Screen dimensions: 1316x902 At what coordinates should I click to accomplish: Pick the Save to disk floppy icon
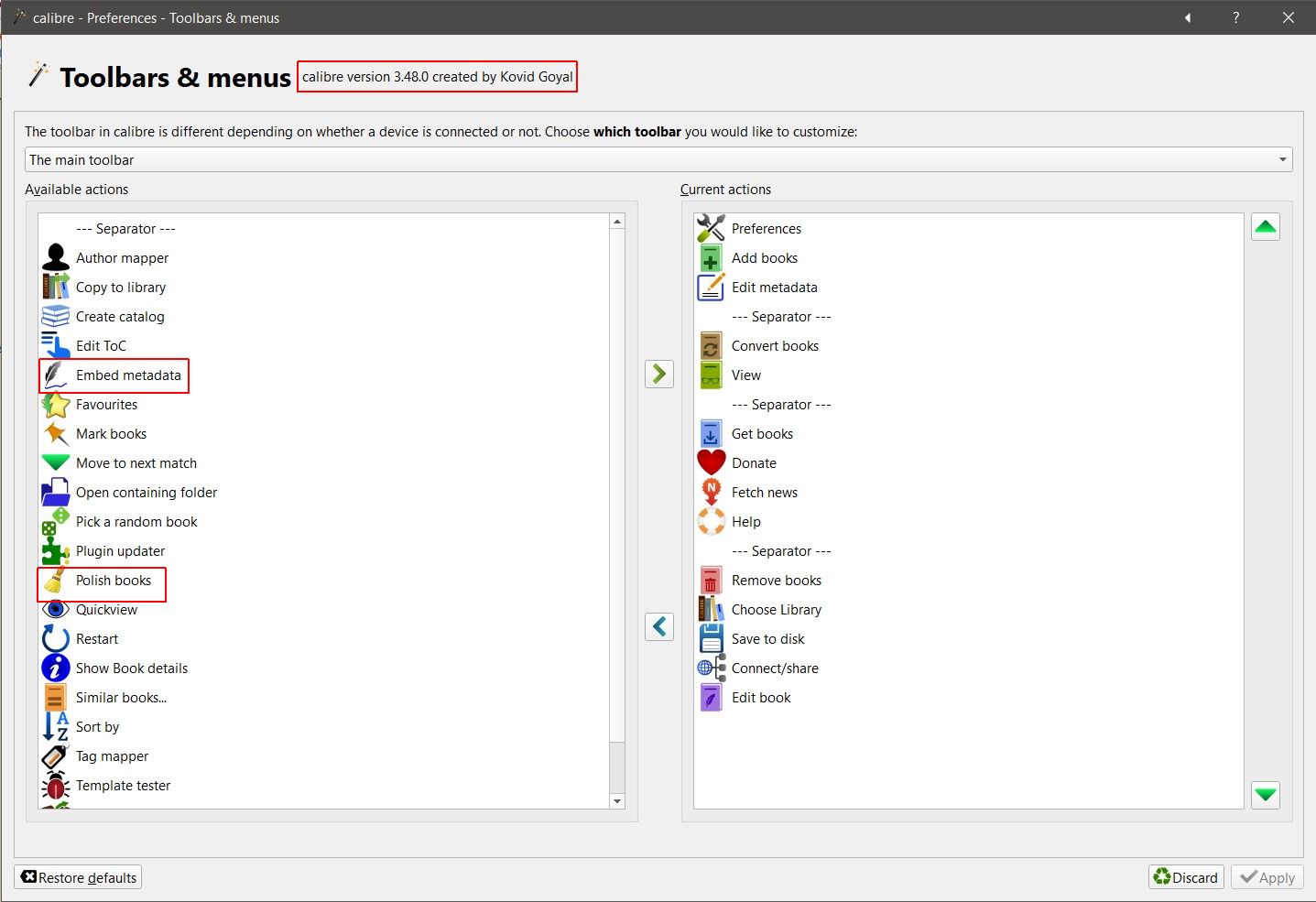click(712, 639)
